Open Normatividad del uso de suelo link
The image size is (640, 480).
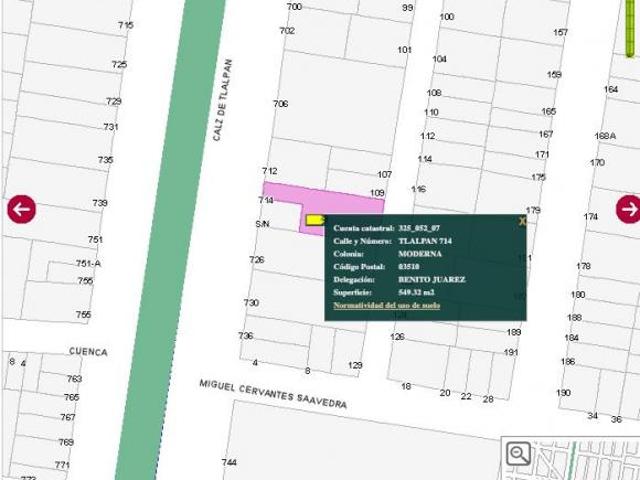click(x=386, y=305)
